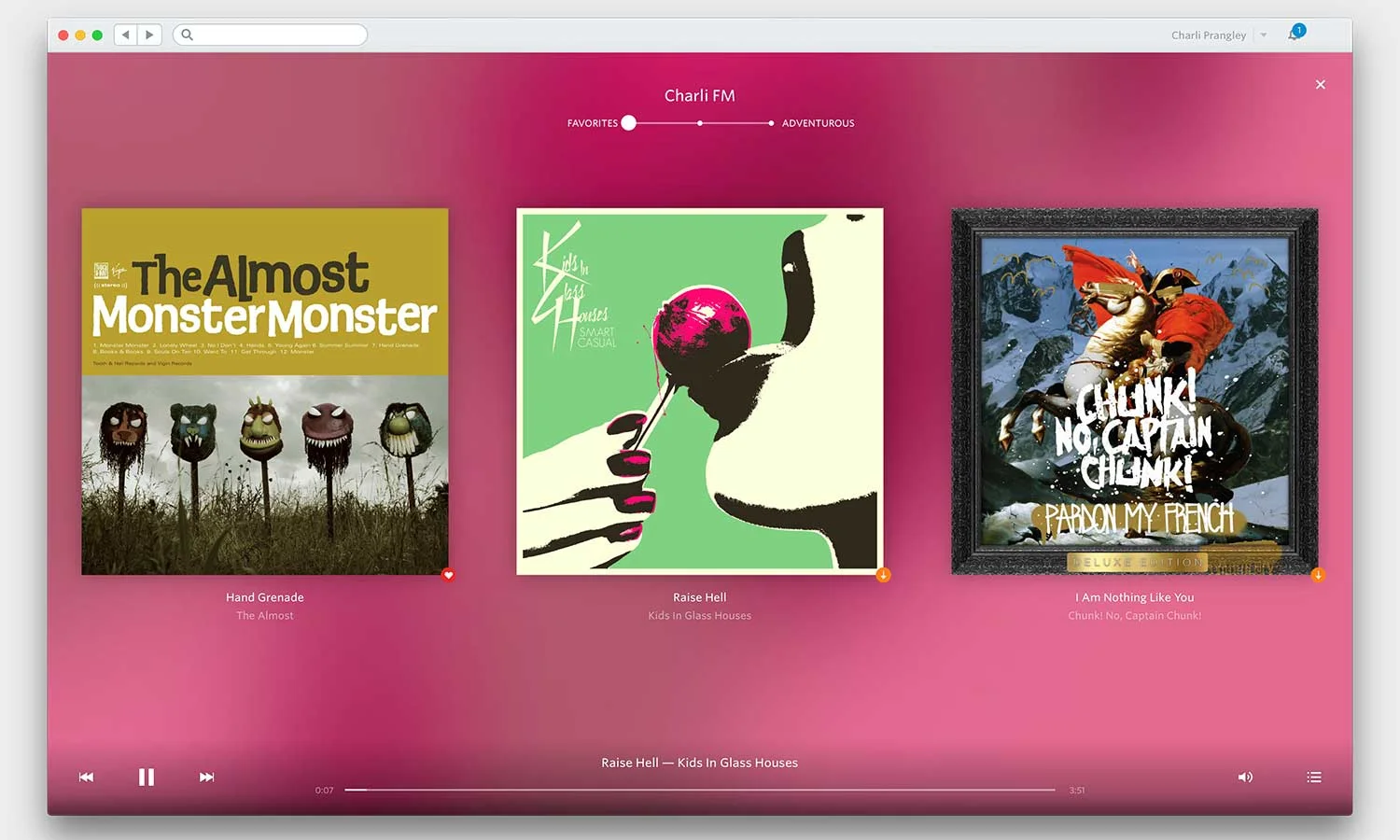Open the play queue list icon
The width and height of the screenshot is (1400, 840).
(x=1314, y=777)
